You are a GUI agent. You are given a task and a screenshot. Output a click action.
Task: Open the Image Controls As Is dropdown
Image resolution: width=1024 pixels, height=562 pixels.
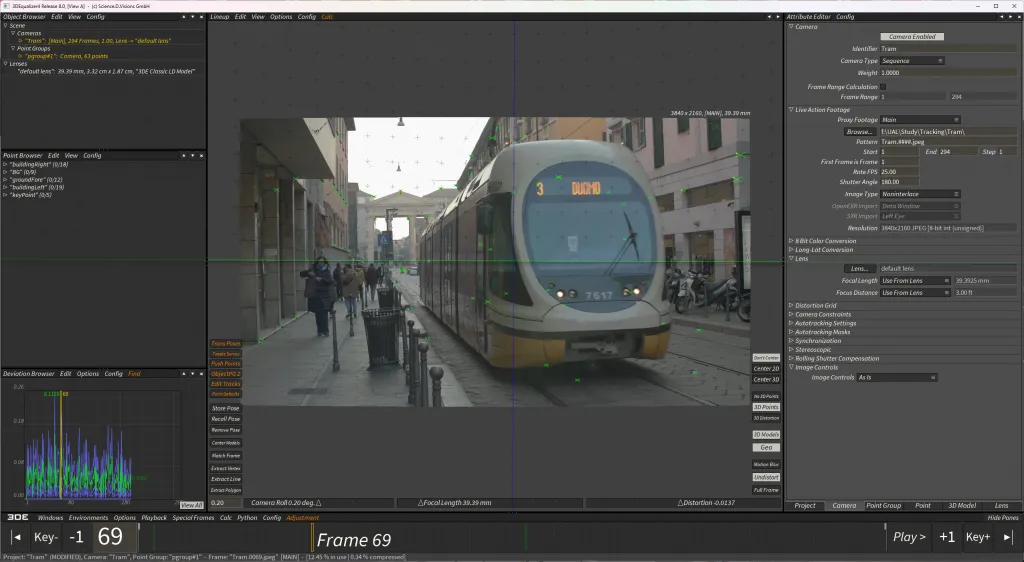(x=897, y=378)
